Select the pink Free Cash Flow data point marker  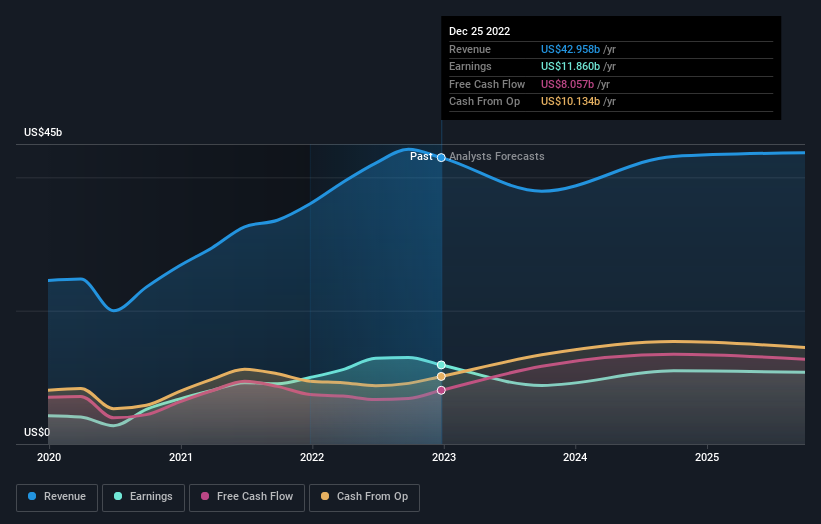pyautogui.click(x=441, y=390)
